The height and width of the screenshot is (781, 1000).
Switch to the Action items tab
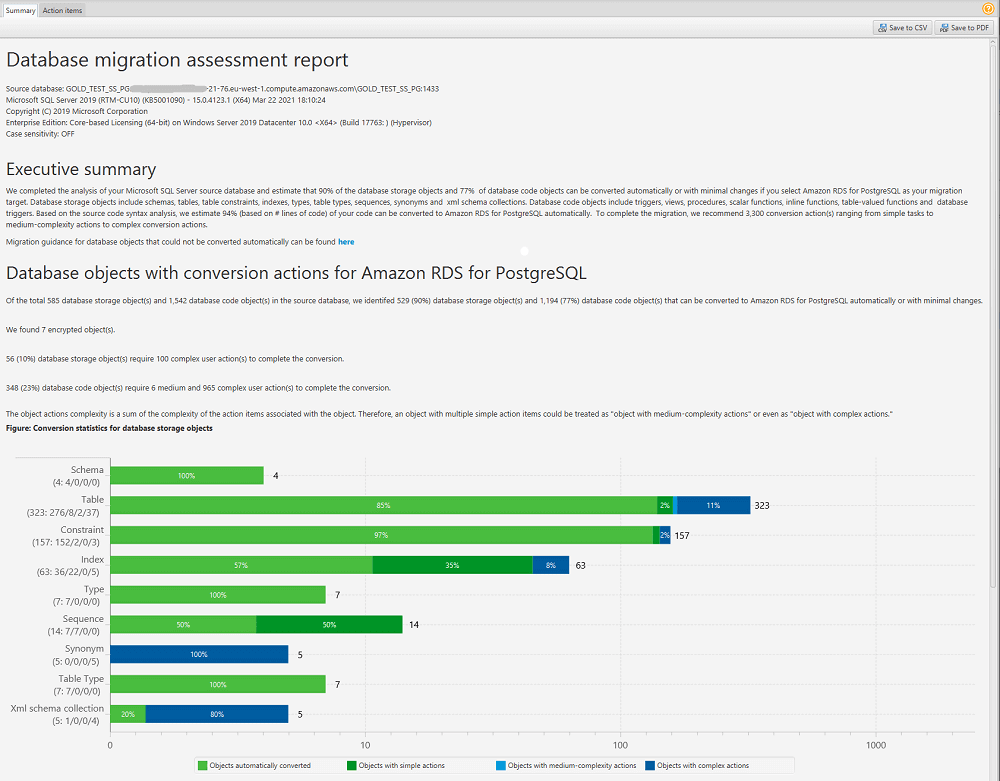point(62,10)
